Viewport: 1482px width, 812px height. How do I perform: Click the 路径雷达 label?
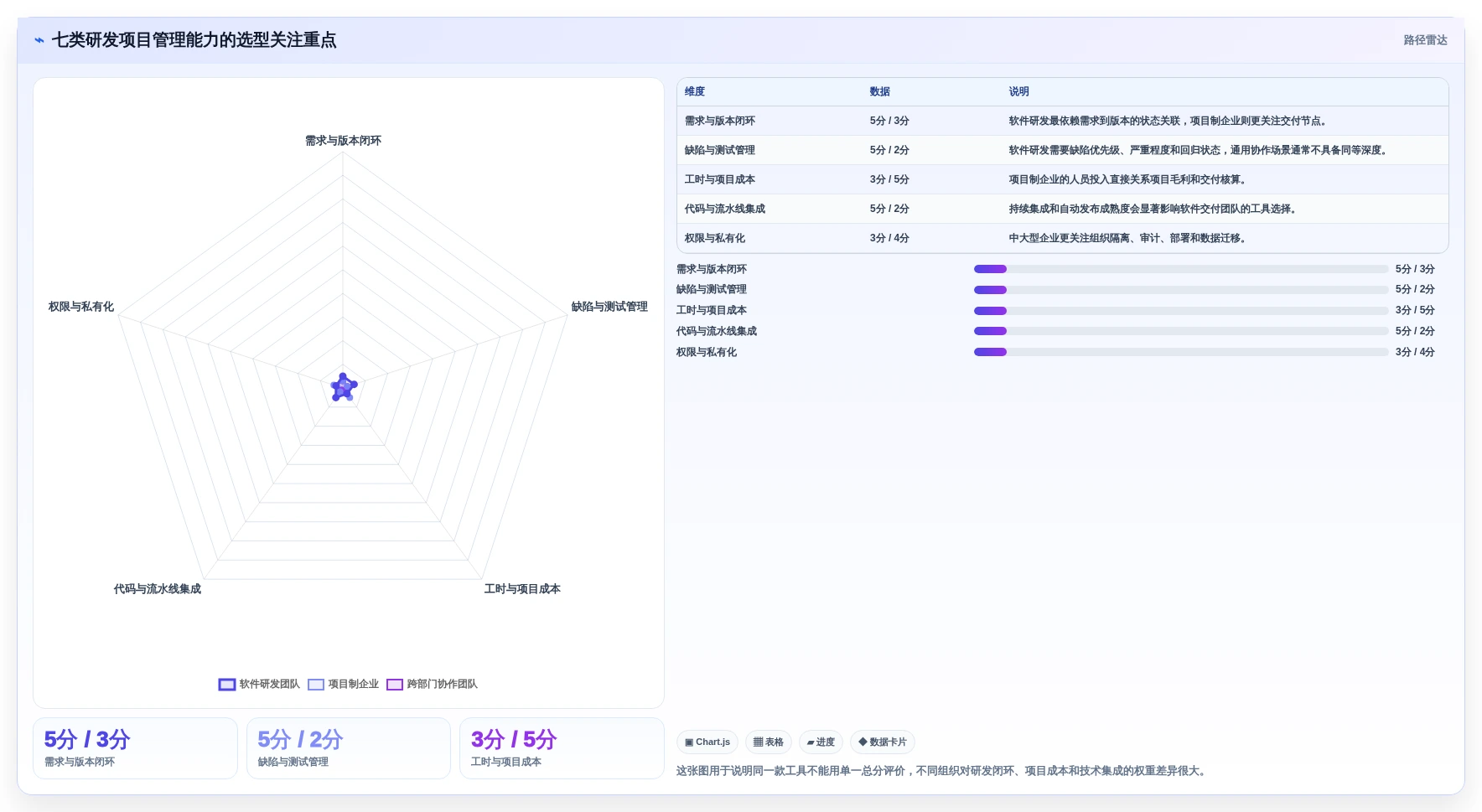1425,40
